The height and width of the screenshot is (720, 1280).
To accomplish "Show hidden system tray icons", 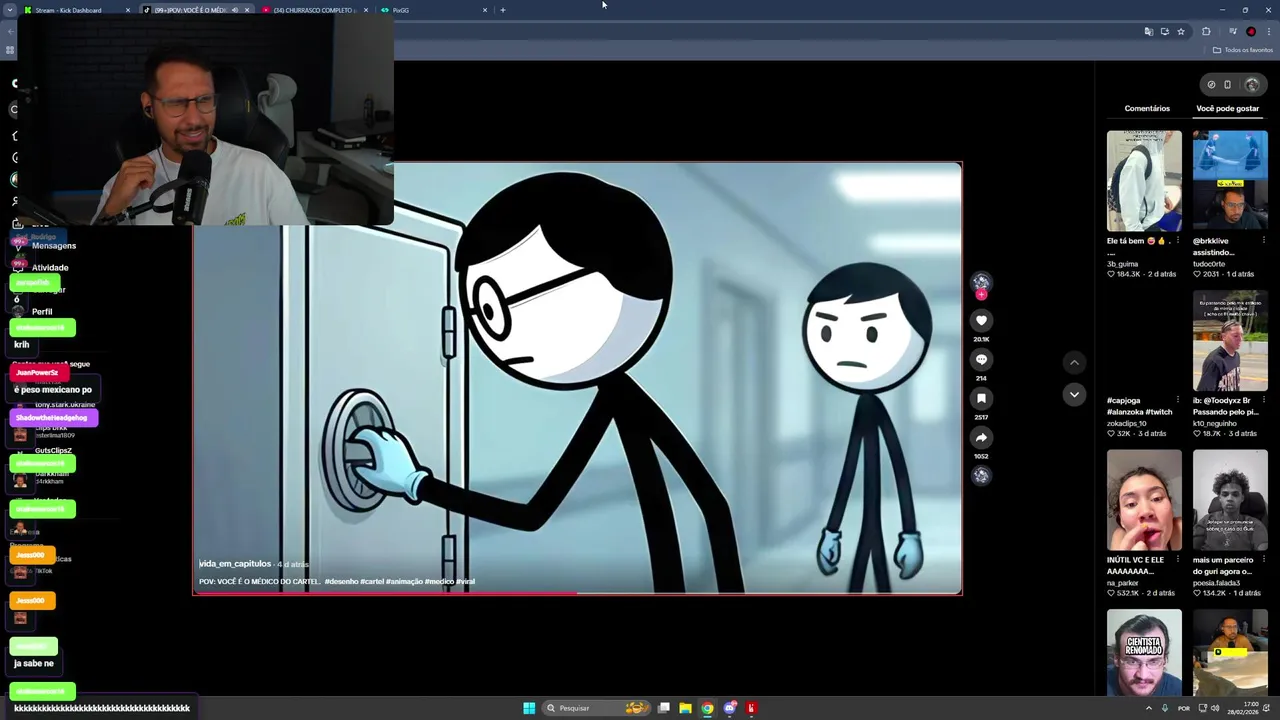I will coord(1148,708).
